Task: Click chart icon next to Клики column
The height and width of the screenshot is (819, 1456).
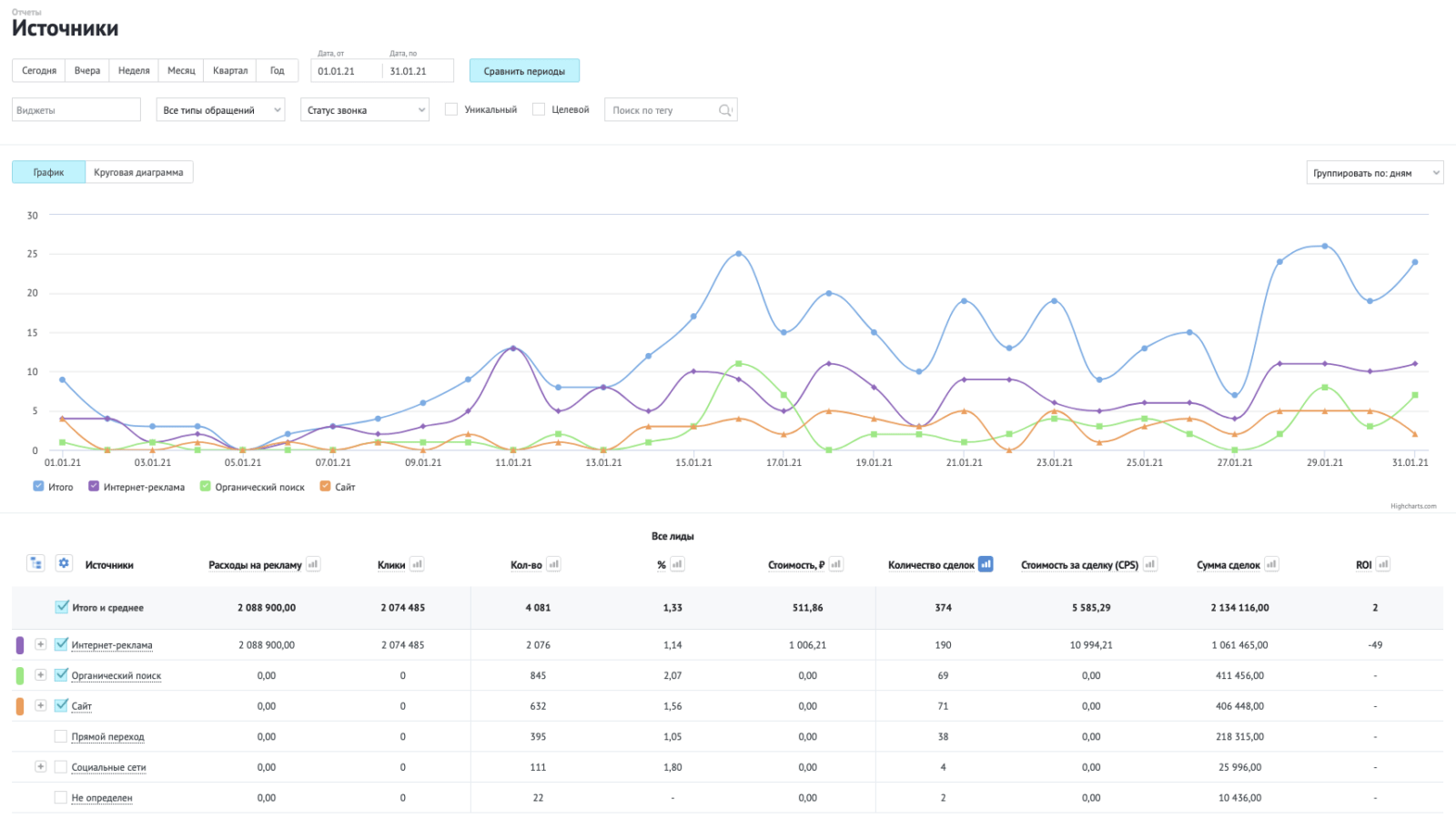Action: (417, 564)
